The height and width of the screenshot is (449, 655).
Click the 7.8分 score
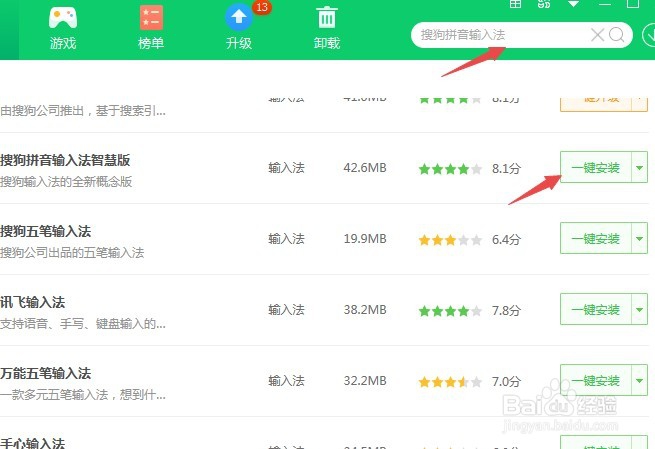point(506,311)
